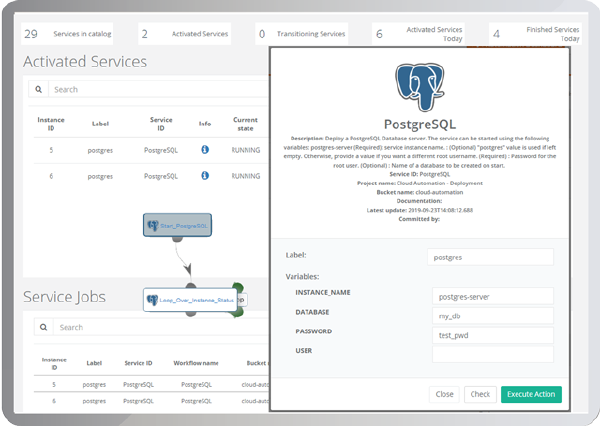Click Workflow name PostgreSQL in jobs row 5

coord(196,385)
